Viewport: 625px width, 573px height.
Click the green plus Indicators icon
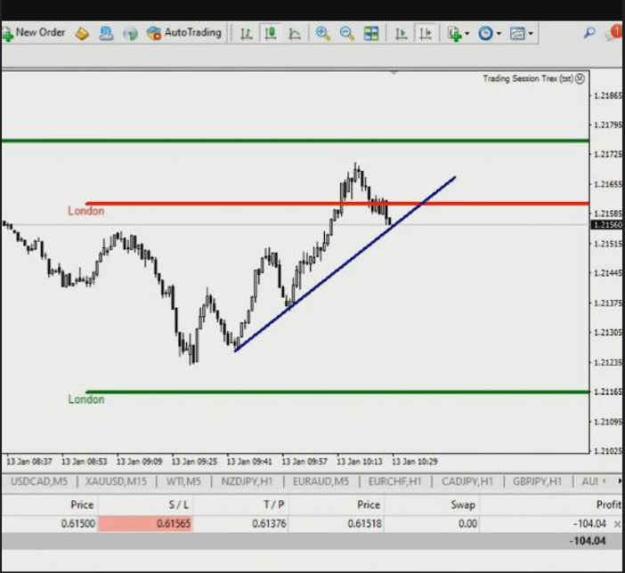click(454, 34)
